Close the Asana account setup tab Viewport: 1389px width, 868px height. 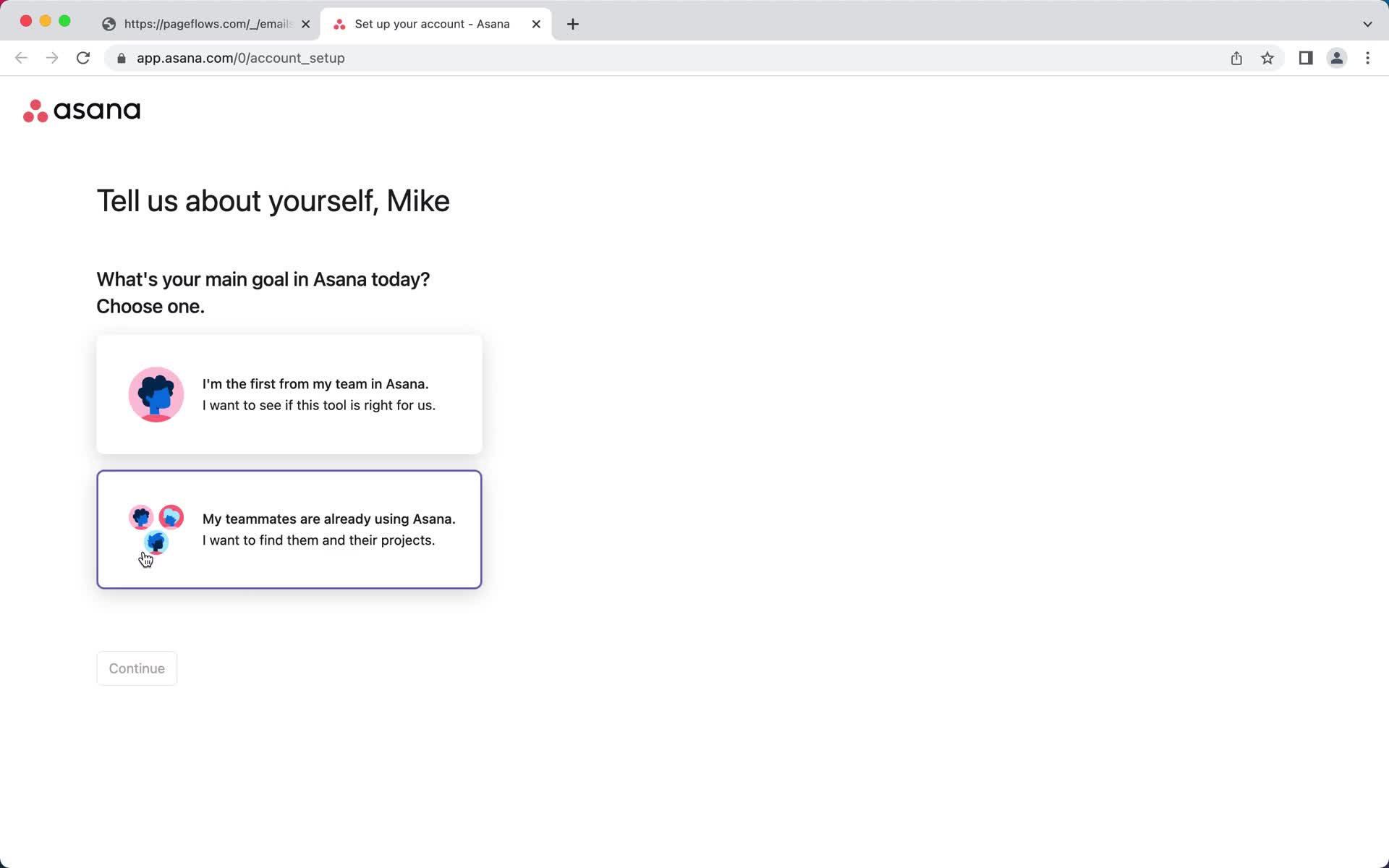tap(536, 24)
